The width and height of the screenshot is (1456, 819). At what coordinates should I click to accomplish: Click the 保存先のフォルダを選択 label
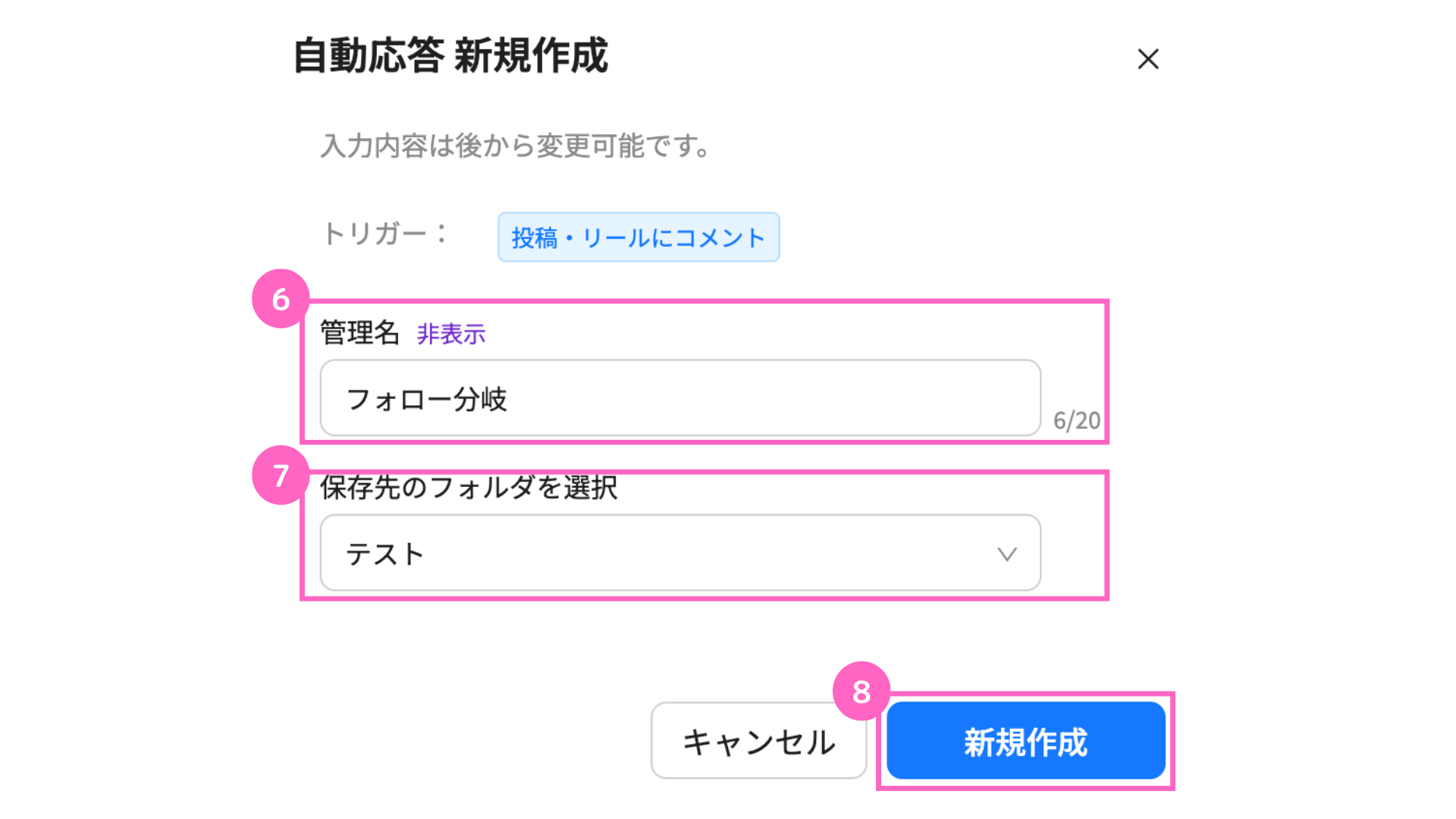point(469,488)
